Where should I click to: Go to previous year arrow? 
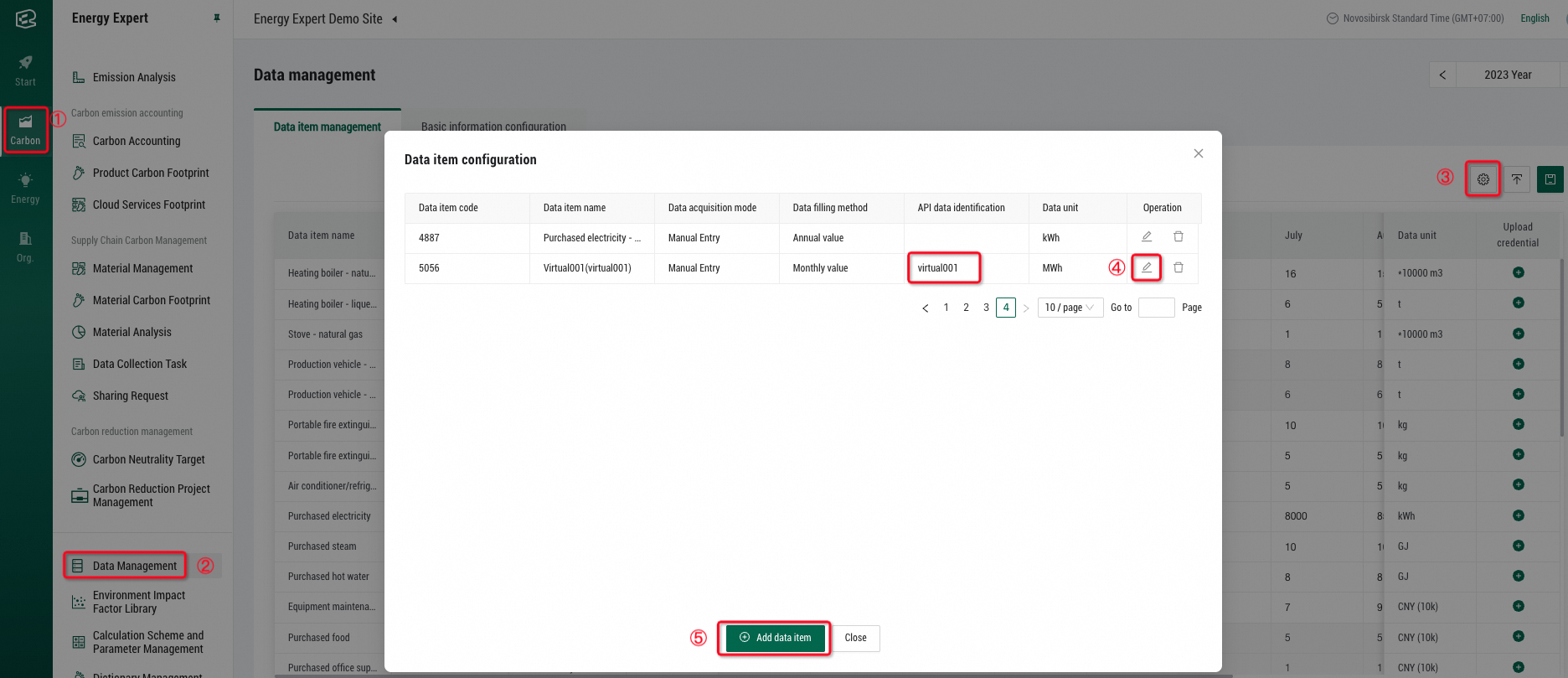point(1442,75)
